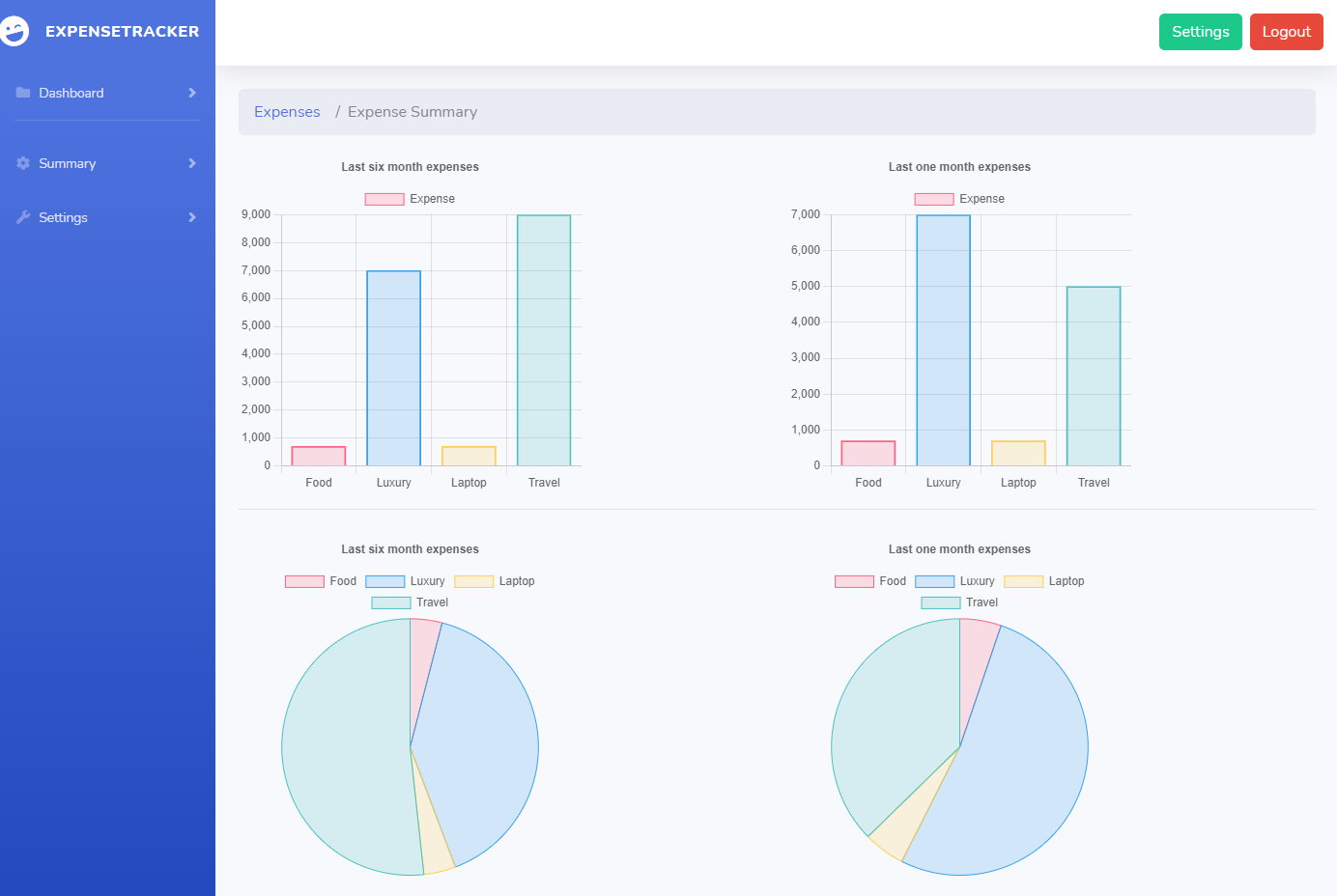
Task: Toggle Expense legend in one month bar chart
Action: pos(959,199)
